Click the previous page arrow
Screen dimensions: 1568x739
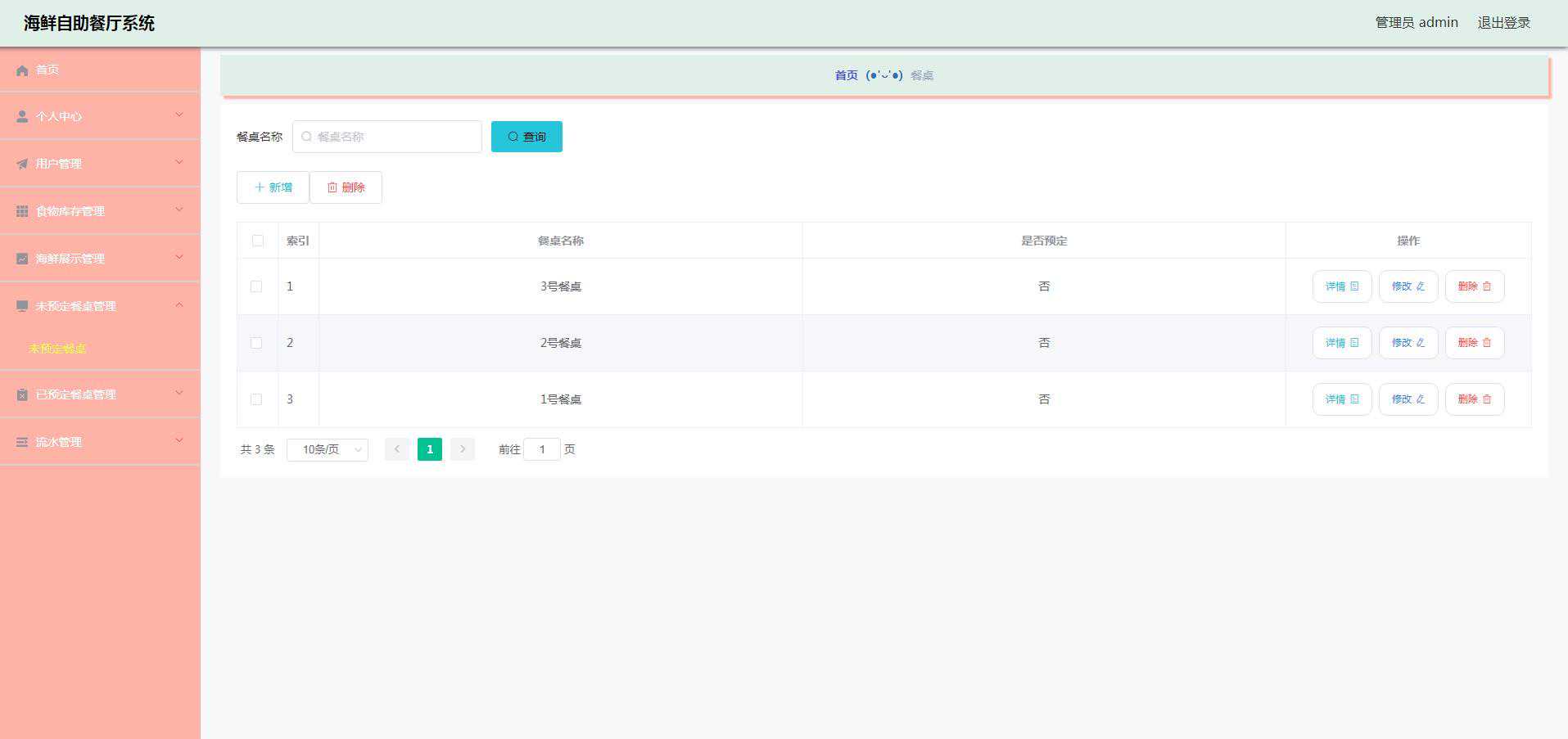(397, 449)
